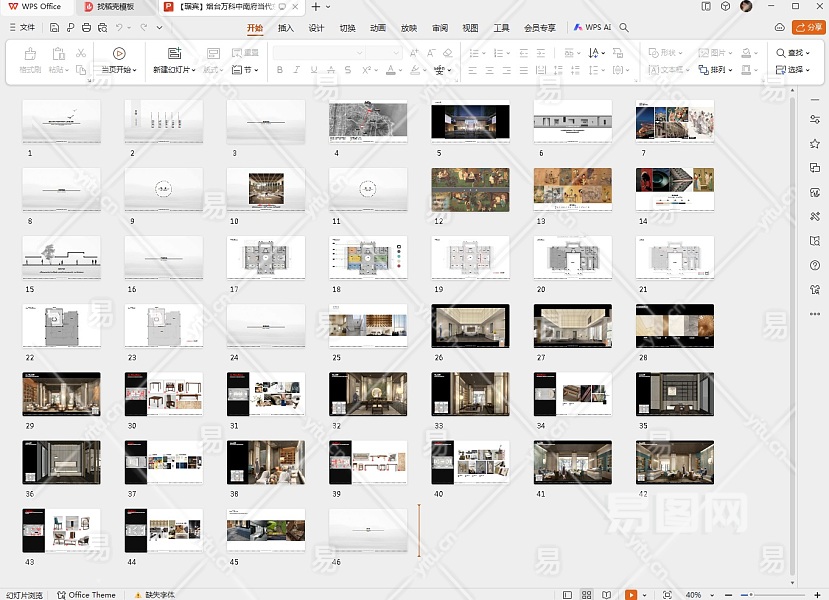
Task: Switch to normal view in status bar
Action: coord(568,595)
